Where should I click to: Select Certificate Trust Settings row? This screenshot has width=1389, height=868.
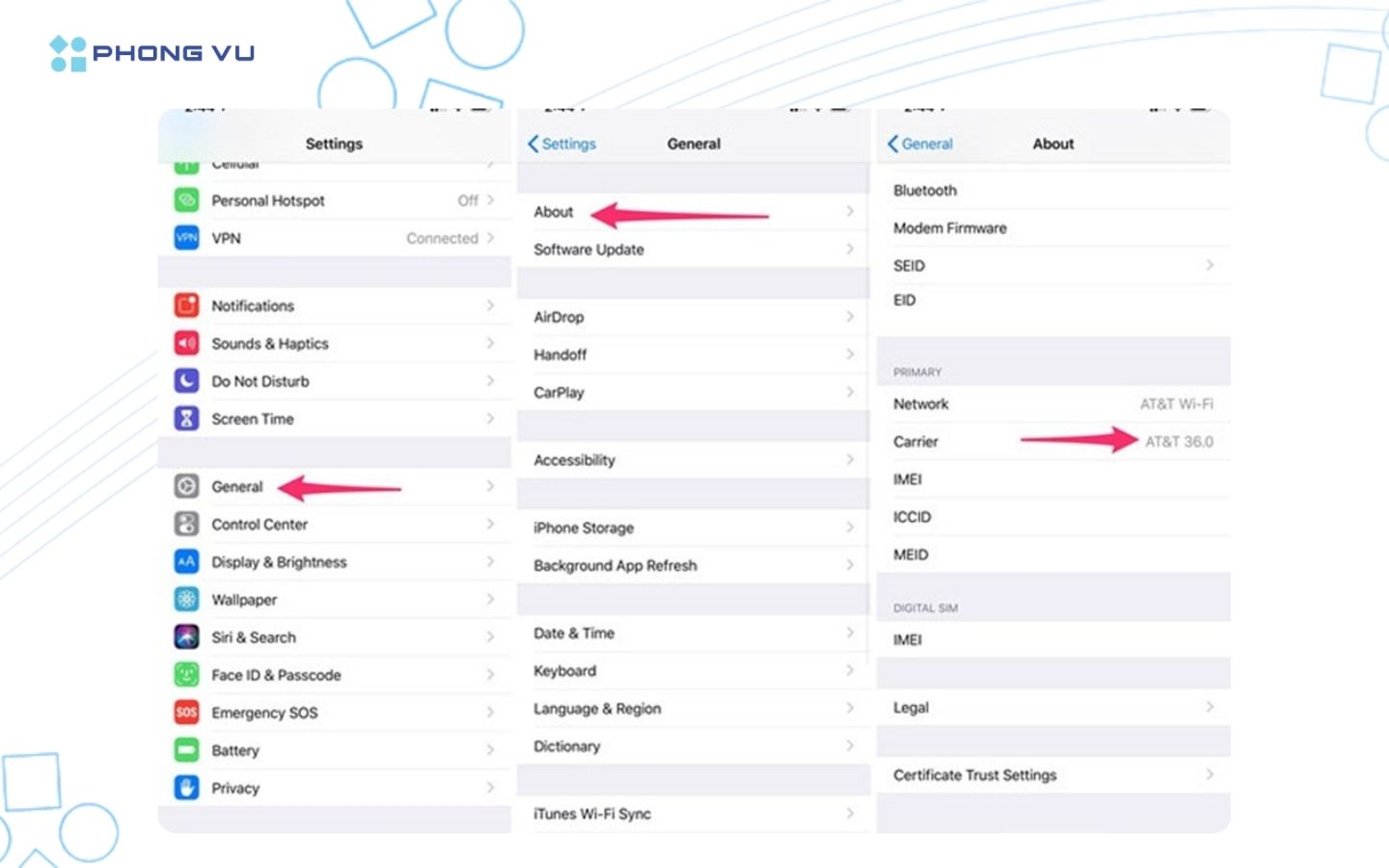pos(974,774)
